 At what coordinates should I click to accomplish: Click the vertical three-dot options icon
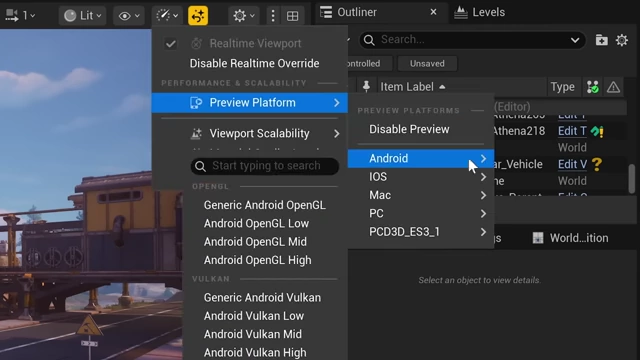tap(273, 16)
